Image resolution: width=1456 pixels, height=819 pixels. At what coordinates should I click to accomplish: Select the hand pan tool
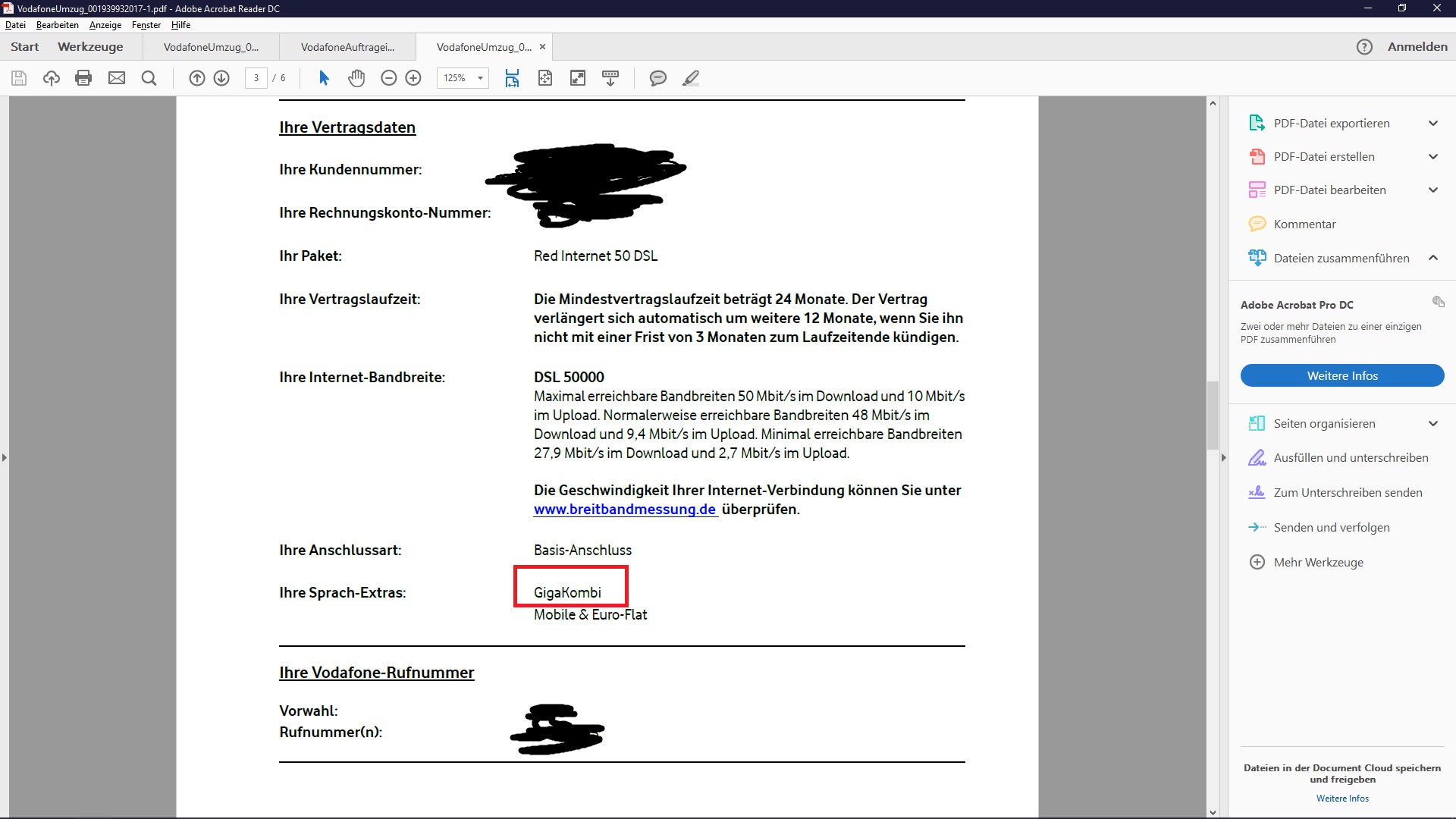356,78
